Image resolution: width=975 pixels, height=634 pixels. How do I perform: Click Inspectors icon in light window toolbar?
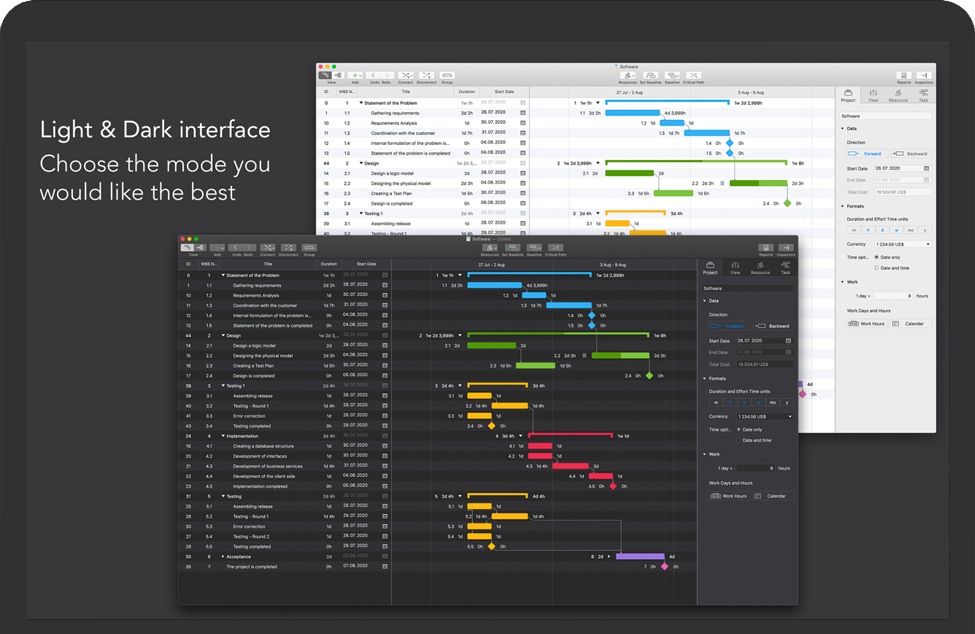tap(924, 75)
